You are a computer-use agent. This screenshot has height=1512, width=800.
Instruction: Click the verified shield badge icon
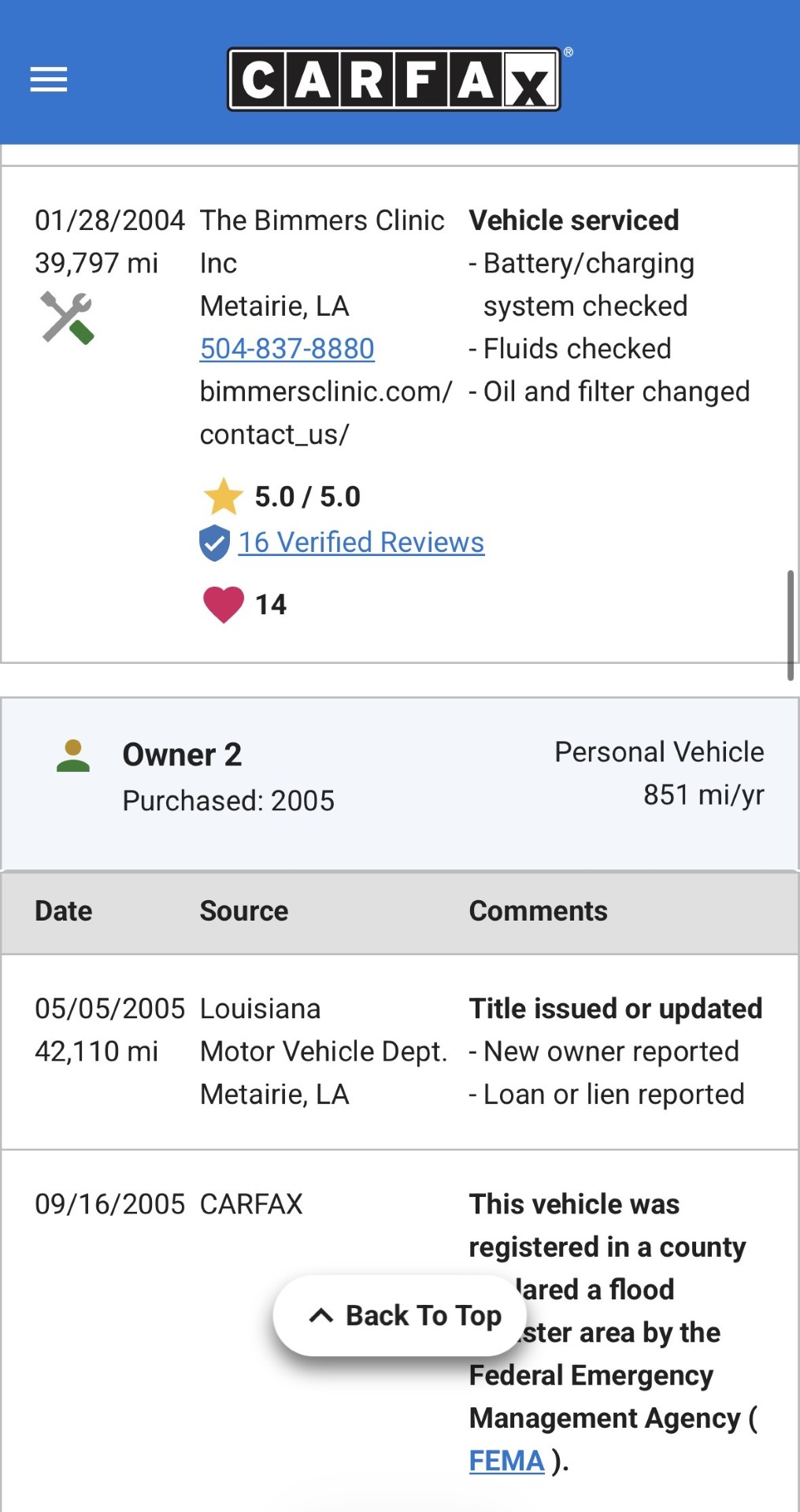(214, 543)
